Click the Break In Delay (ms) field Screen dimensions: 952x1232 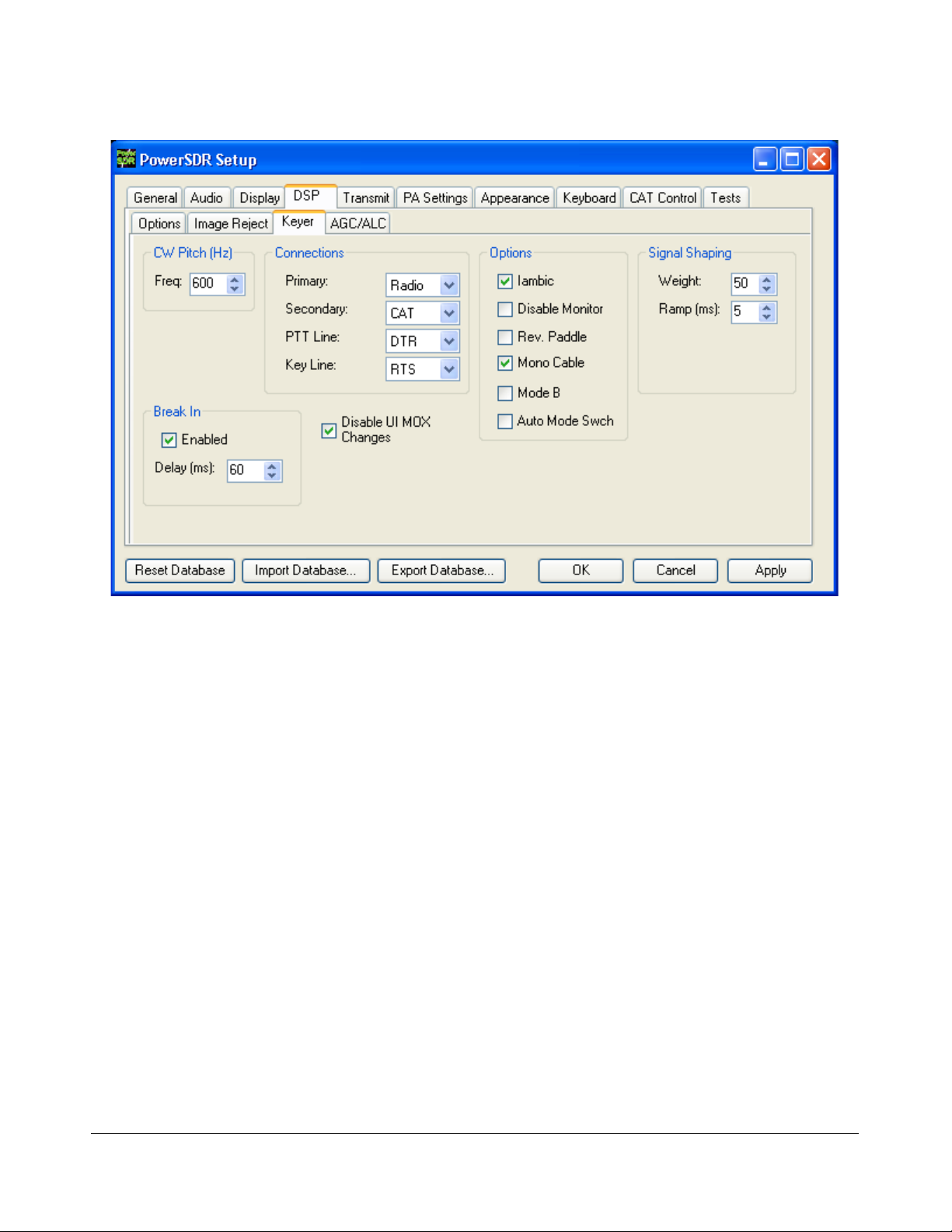click(246, 471)
